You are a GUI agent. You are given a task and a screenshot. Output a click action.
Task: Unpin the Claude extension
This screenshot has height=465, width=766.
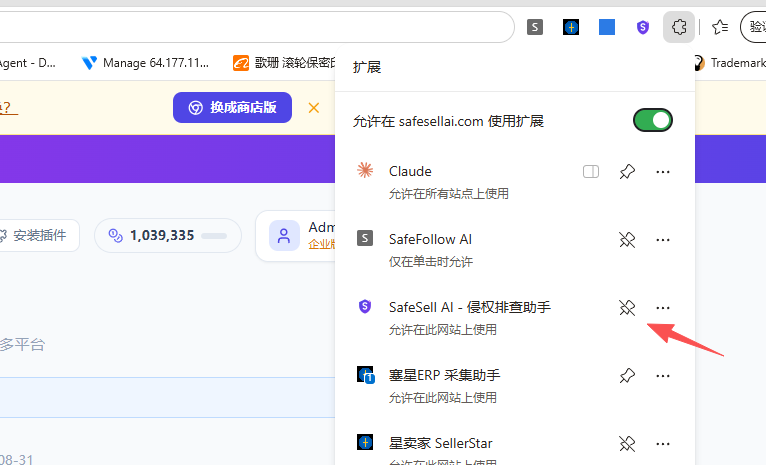627,171
